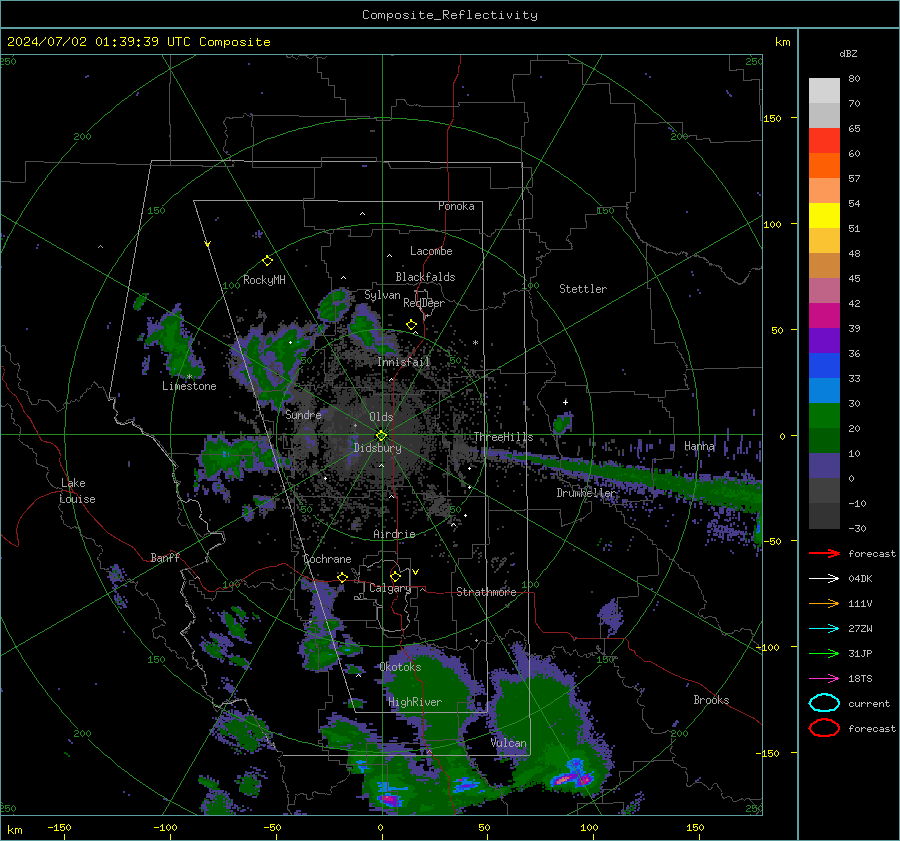
Task: Click the Vulcan town label
Action: tap(509, 743)
